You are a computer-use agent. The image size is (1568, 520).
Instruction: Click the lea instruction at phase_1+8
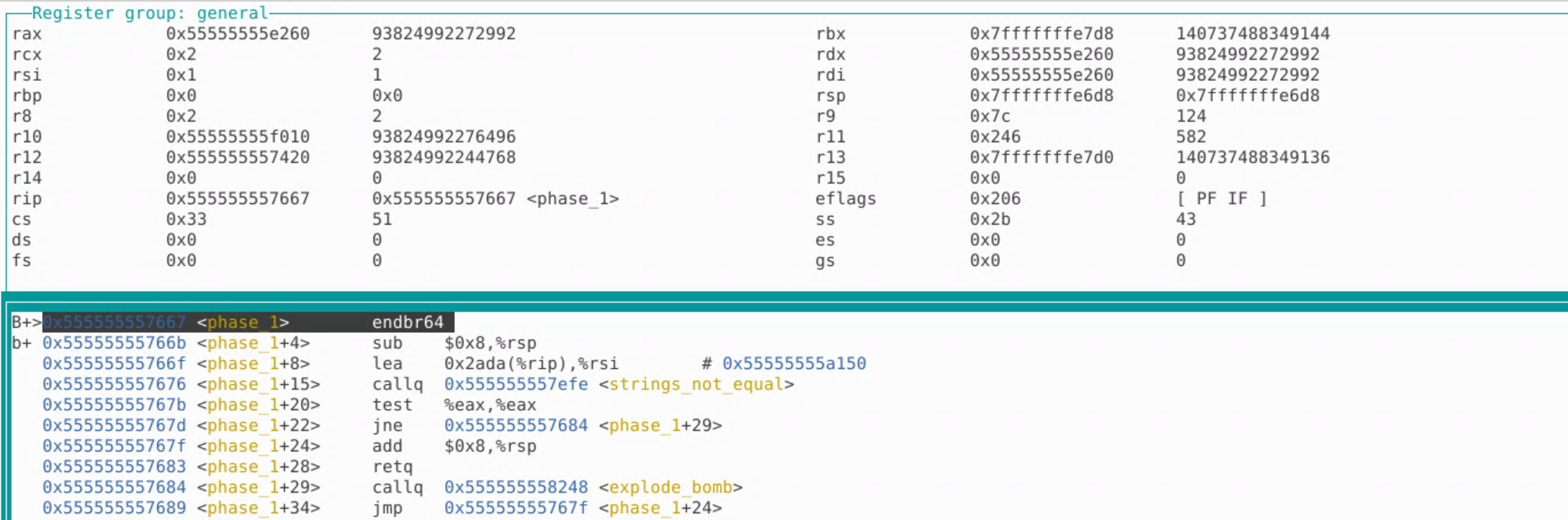387,363
